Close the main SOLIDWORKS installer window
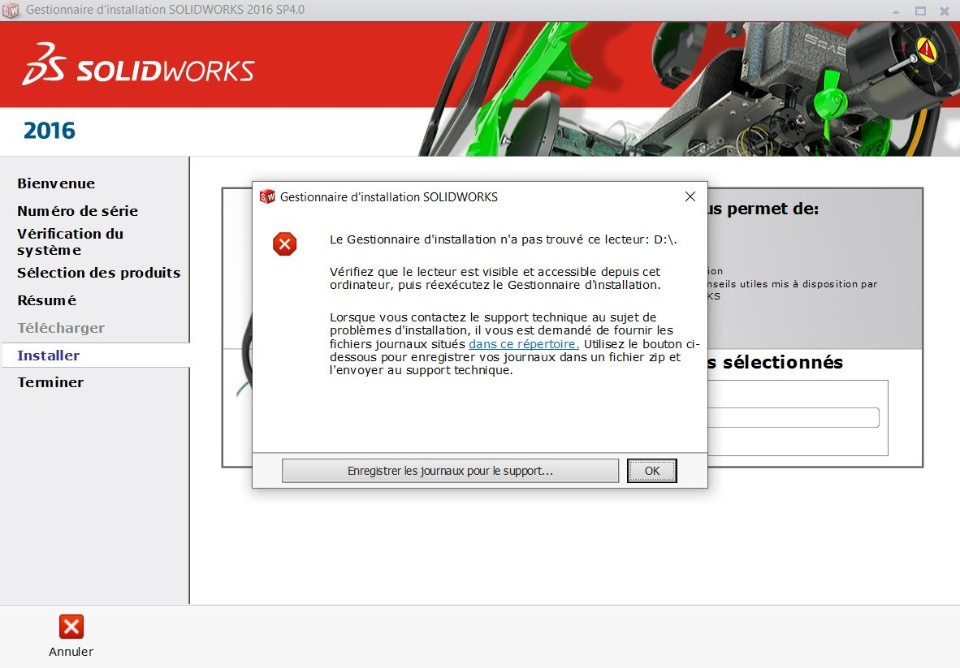 (943, 11)
